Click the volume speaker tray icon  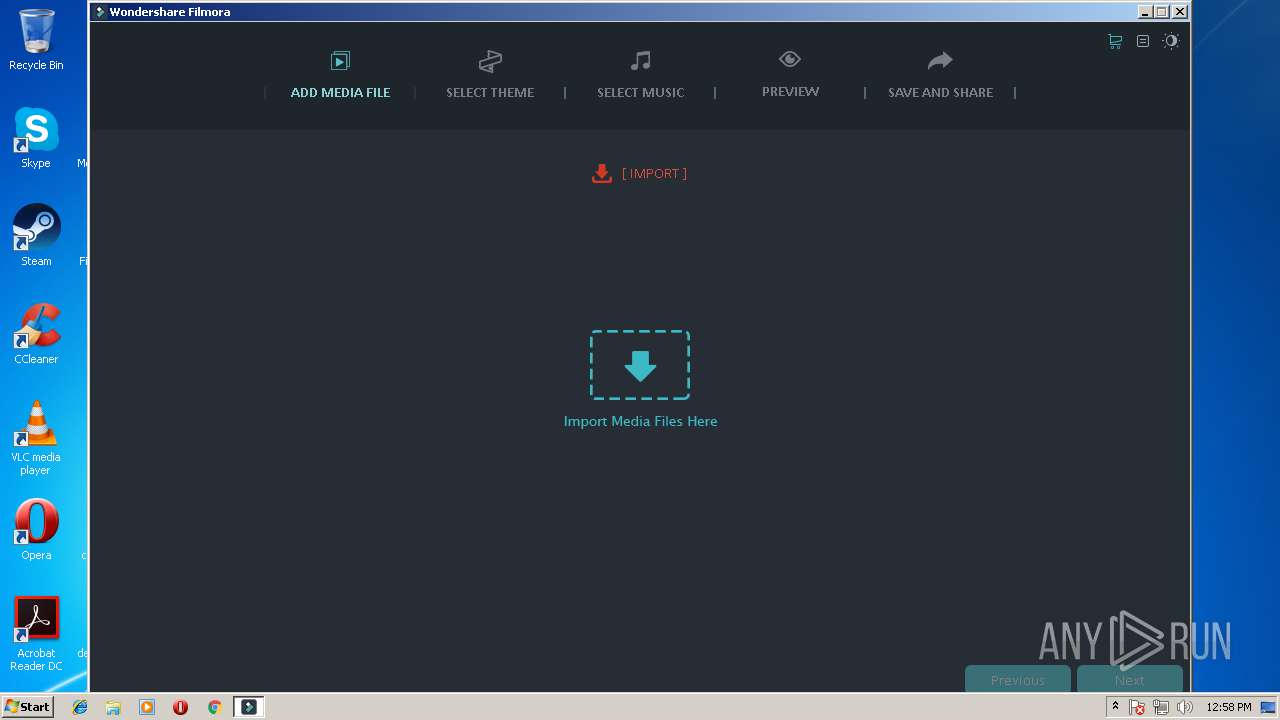point(1185,707)
